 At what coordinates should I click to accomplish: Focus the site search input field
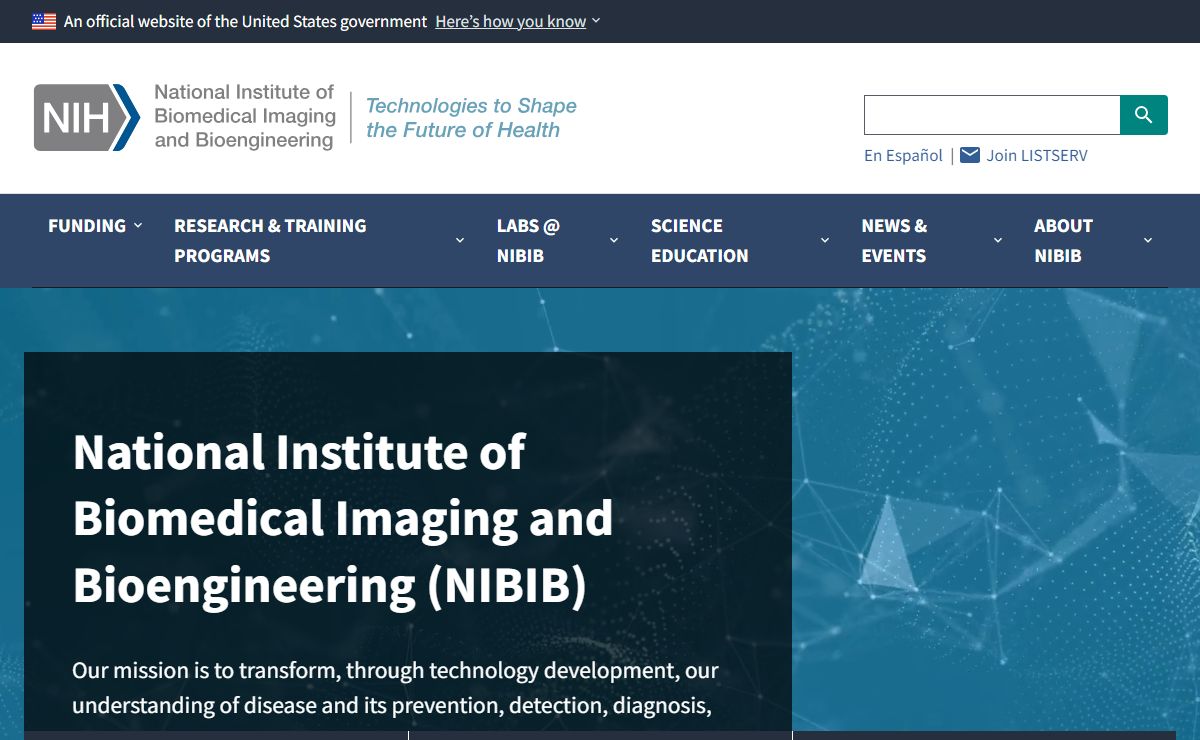pos(992,115)
